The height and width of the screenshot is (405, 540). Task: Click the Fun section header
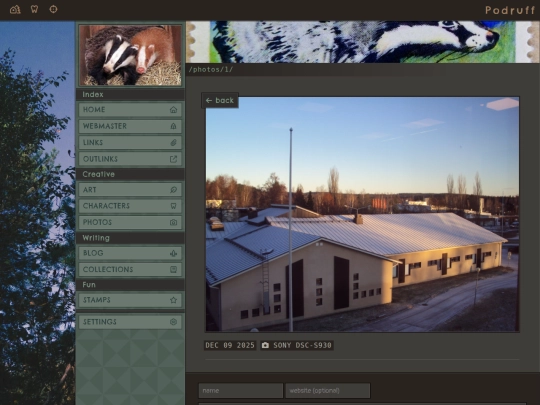tap(130, 285)
